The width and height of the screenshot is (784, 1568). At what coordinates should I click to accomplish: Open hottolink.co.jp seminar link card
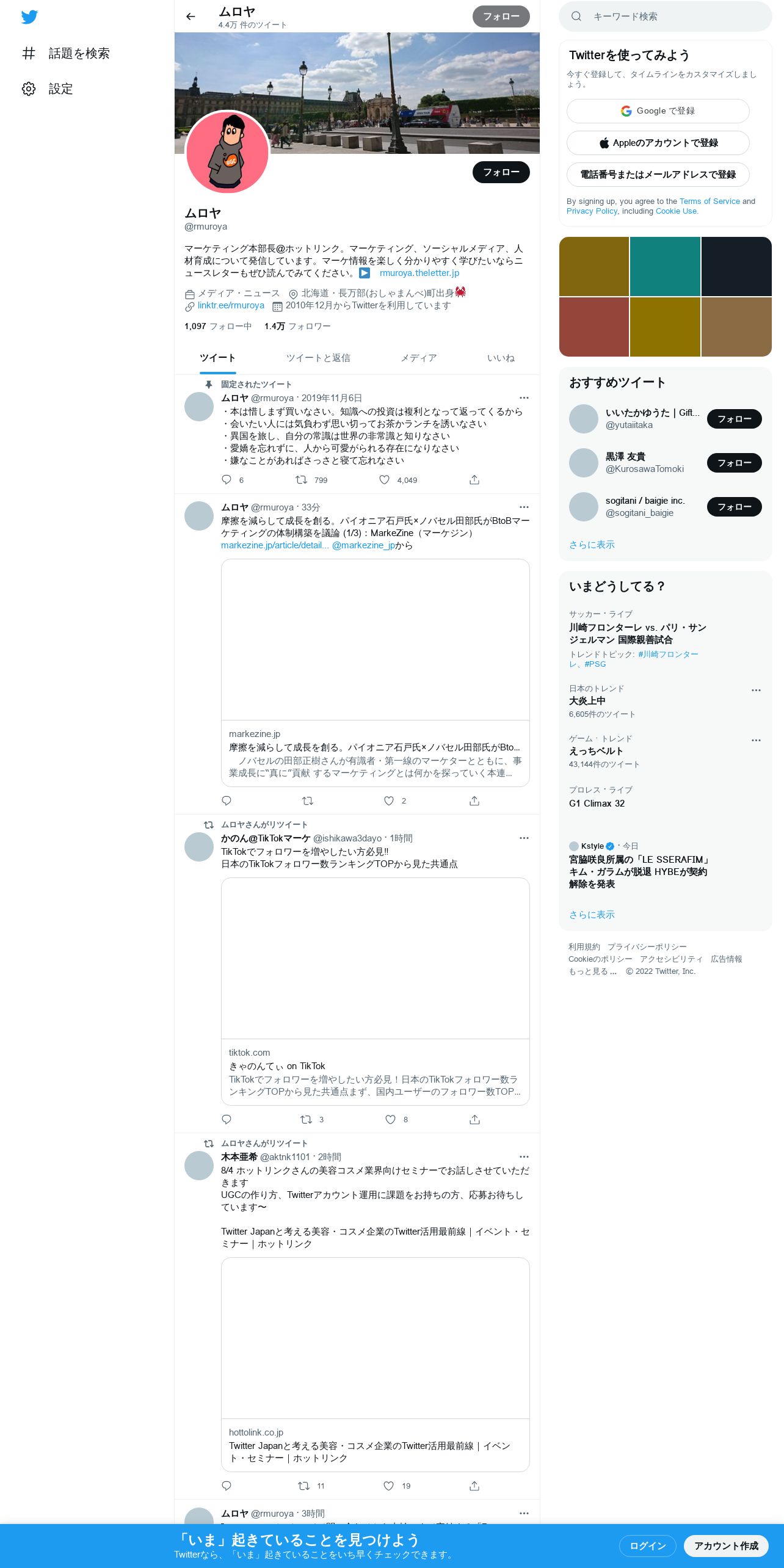pos(376,1365)
